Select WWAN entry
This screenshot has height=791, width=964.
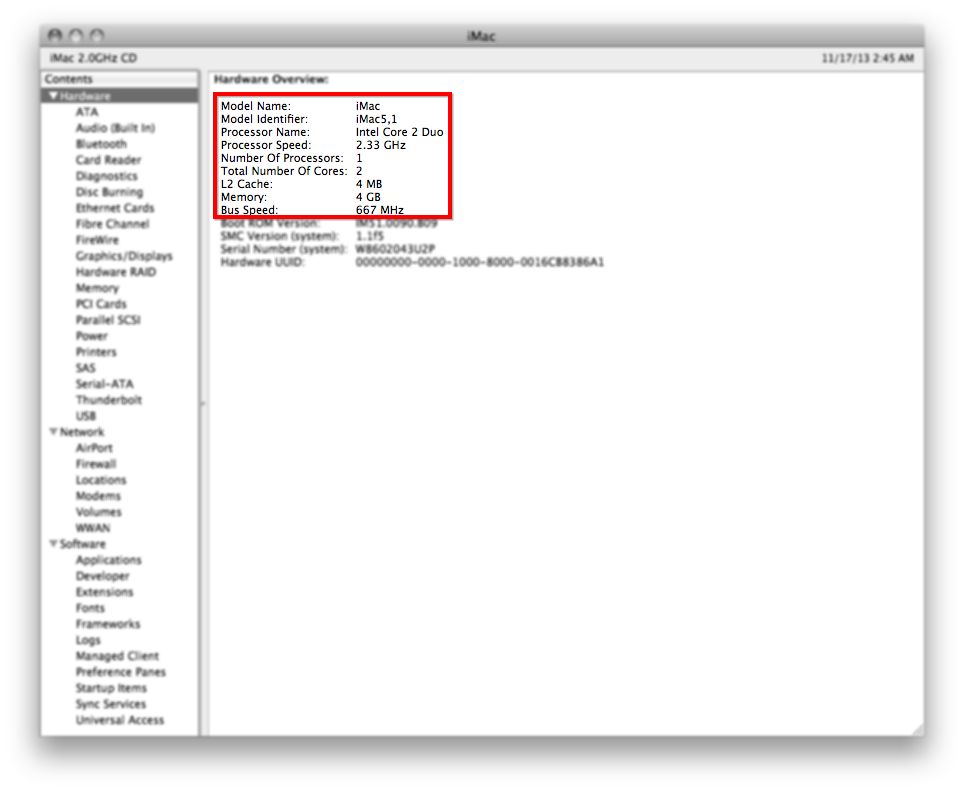[93, 527]
